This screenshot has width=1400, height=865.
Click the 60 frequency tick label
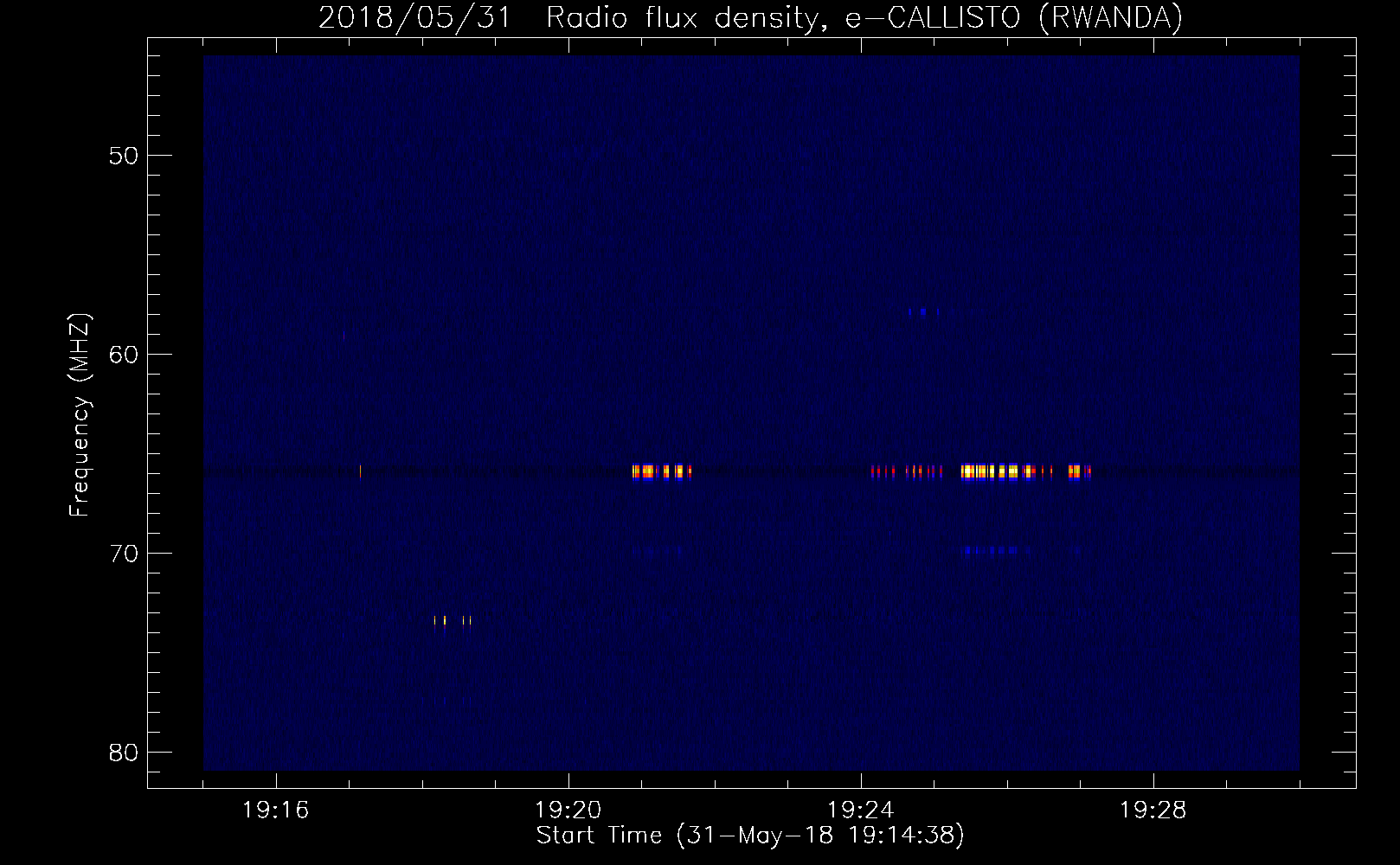pos(124,355)
